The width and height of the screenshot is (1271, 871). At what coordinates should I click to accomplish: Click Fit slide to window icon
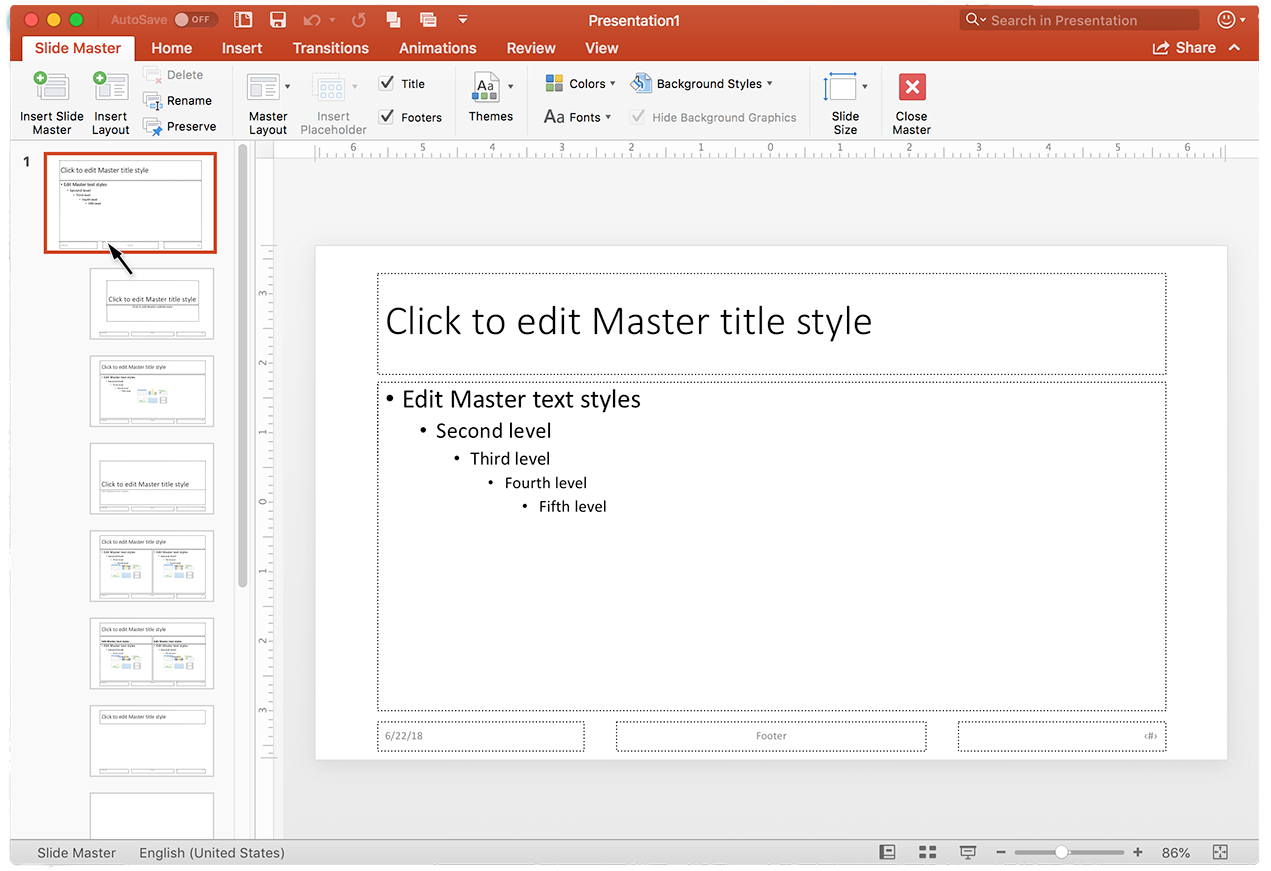pyautogui.click(x=1220, y=853)
